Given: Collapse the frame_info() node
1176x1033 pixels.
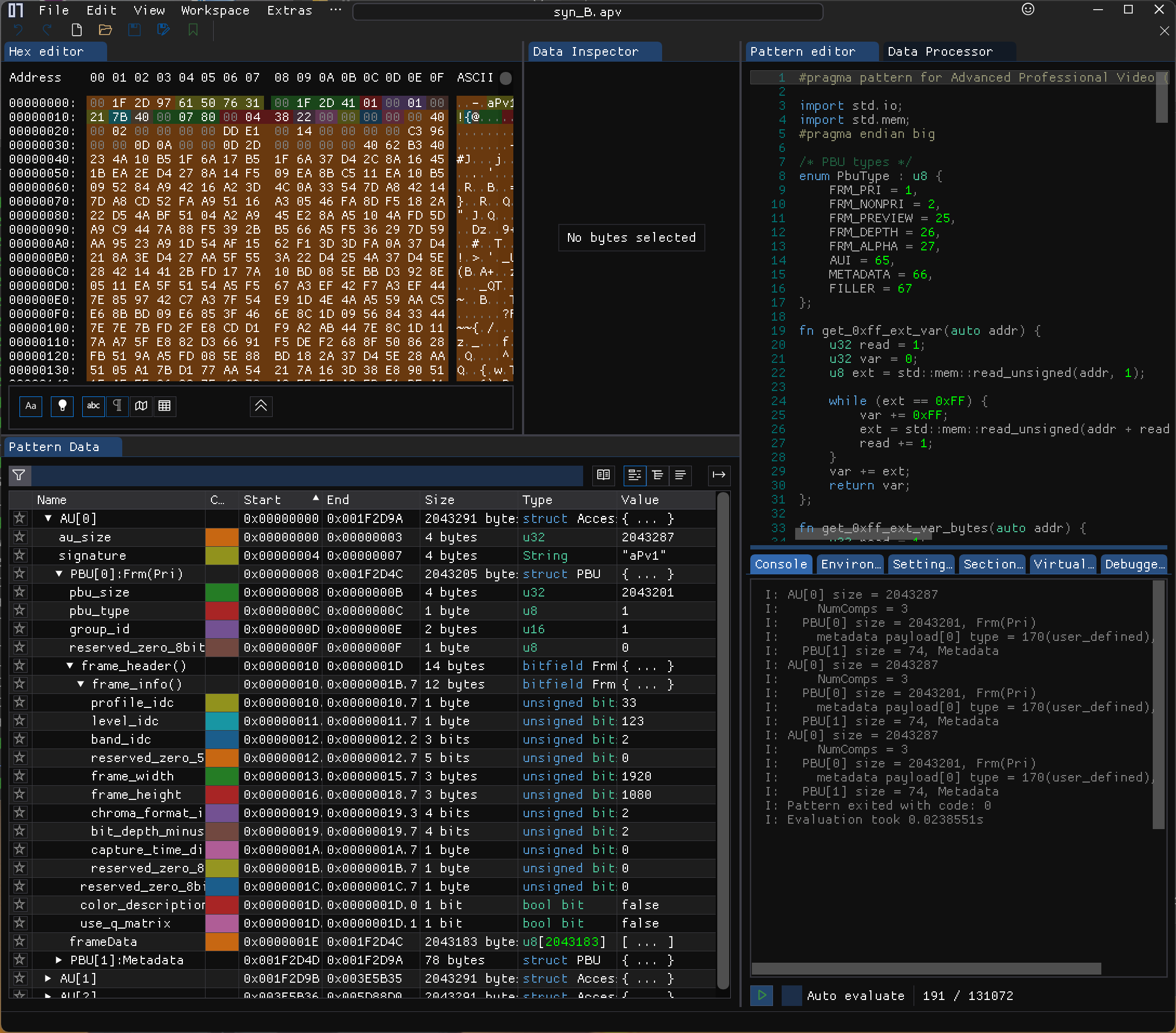Looking at the screenshot, I should [81, 685].
